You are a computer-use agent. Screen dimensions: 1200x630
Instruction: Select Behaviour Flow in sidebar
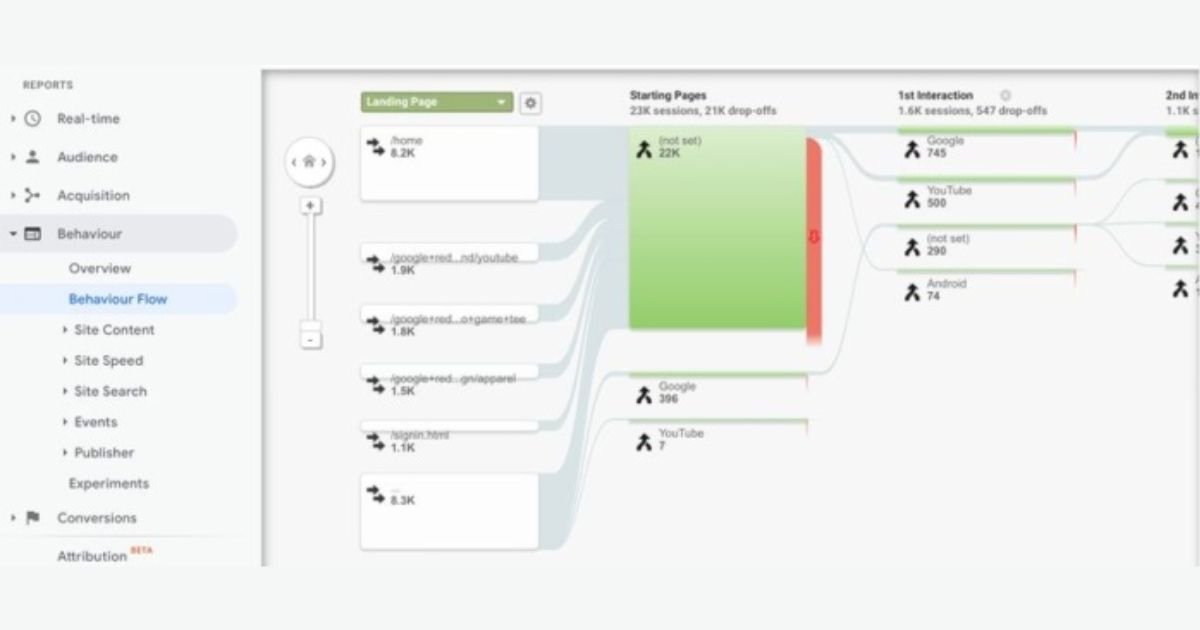(118, 299)
